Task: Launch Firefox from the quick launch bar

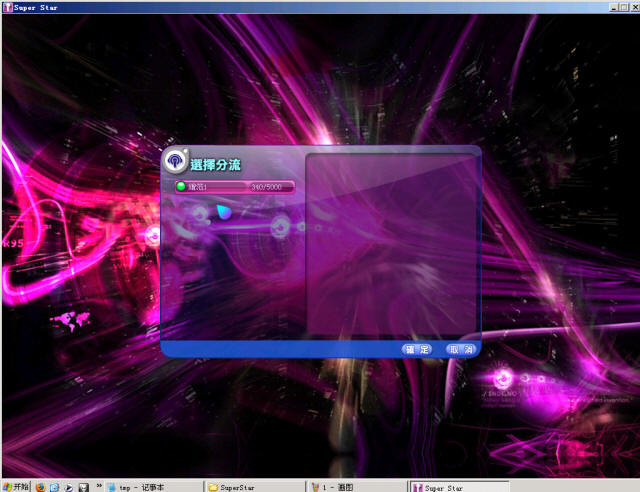Action: click(40, 487)
